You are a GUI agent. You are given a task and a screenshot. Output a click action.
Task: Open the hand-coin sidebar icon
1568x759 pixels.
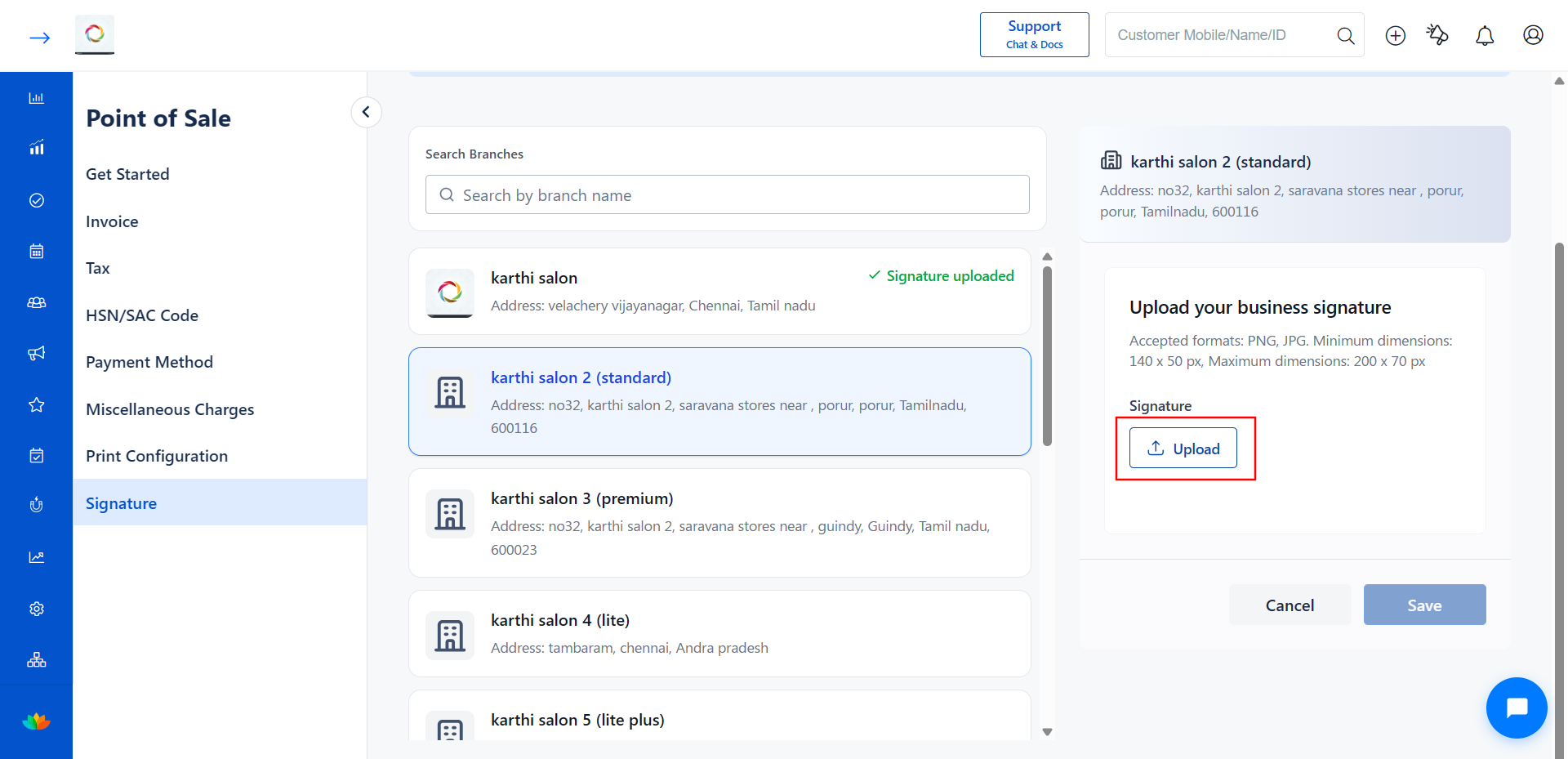coord(37,506)
